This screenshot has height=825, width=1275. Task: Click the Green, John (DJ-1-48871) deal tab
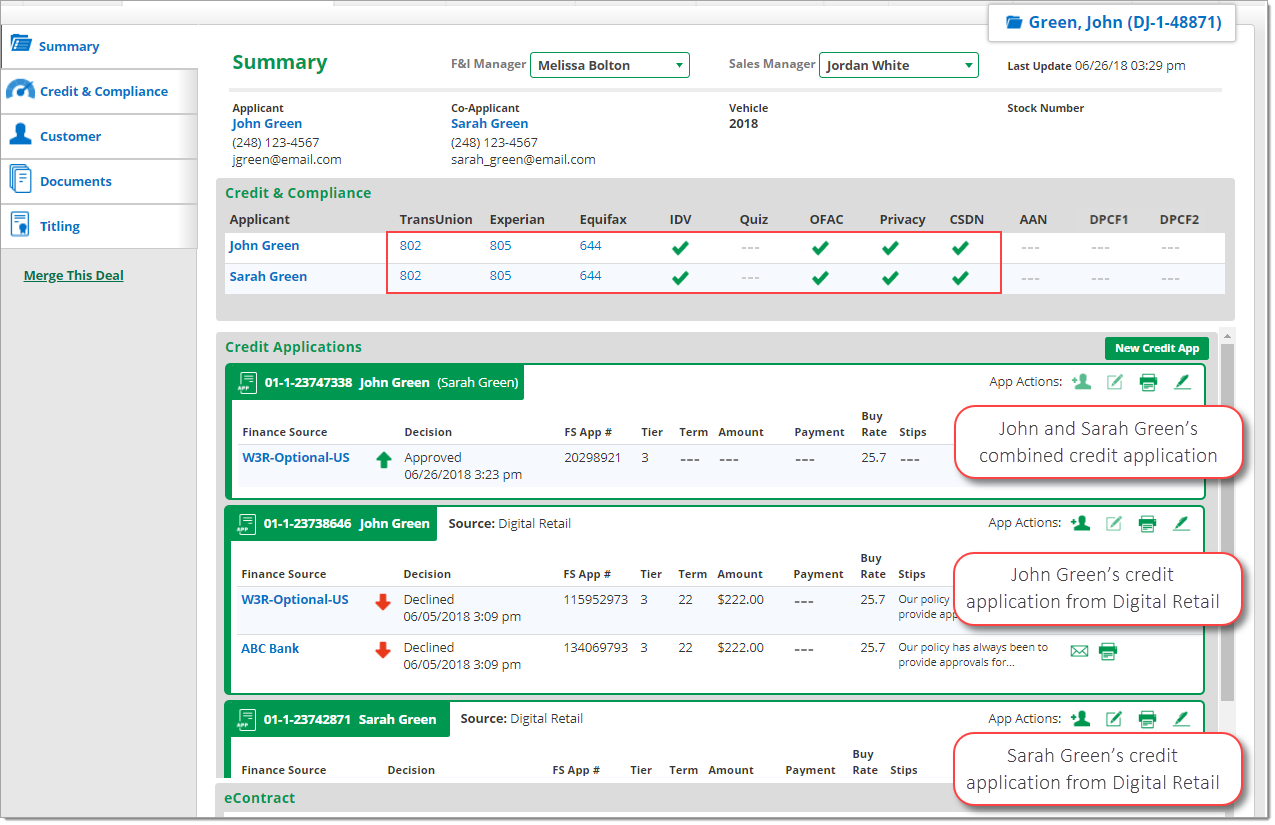[x=1112, y=22]
